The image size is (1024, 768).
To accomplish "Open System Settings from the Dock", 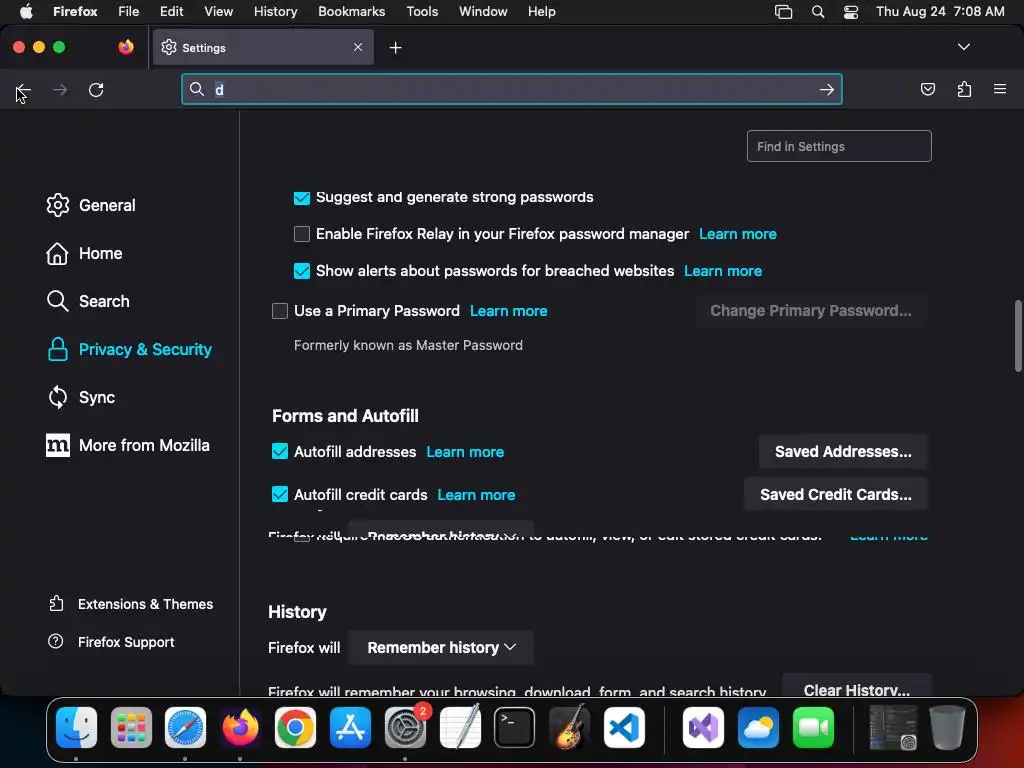I will (405, 728).
